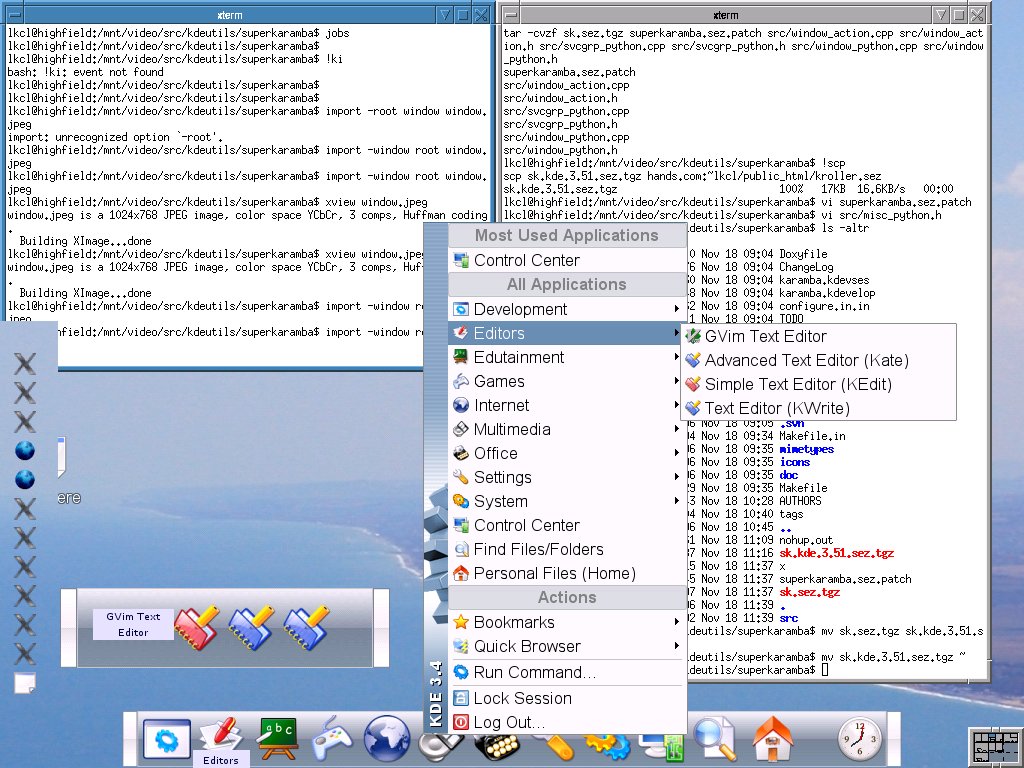This screenshot has height=768, width=1024.
Task: Open Find Files/Folders from the menu
Action: [567, 549]
